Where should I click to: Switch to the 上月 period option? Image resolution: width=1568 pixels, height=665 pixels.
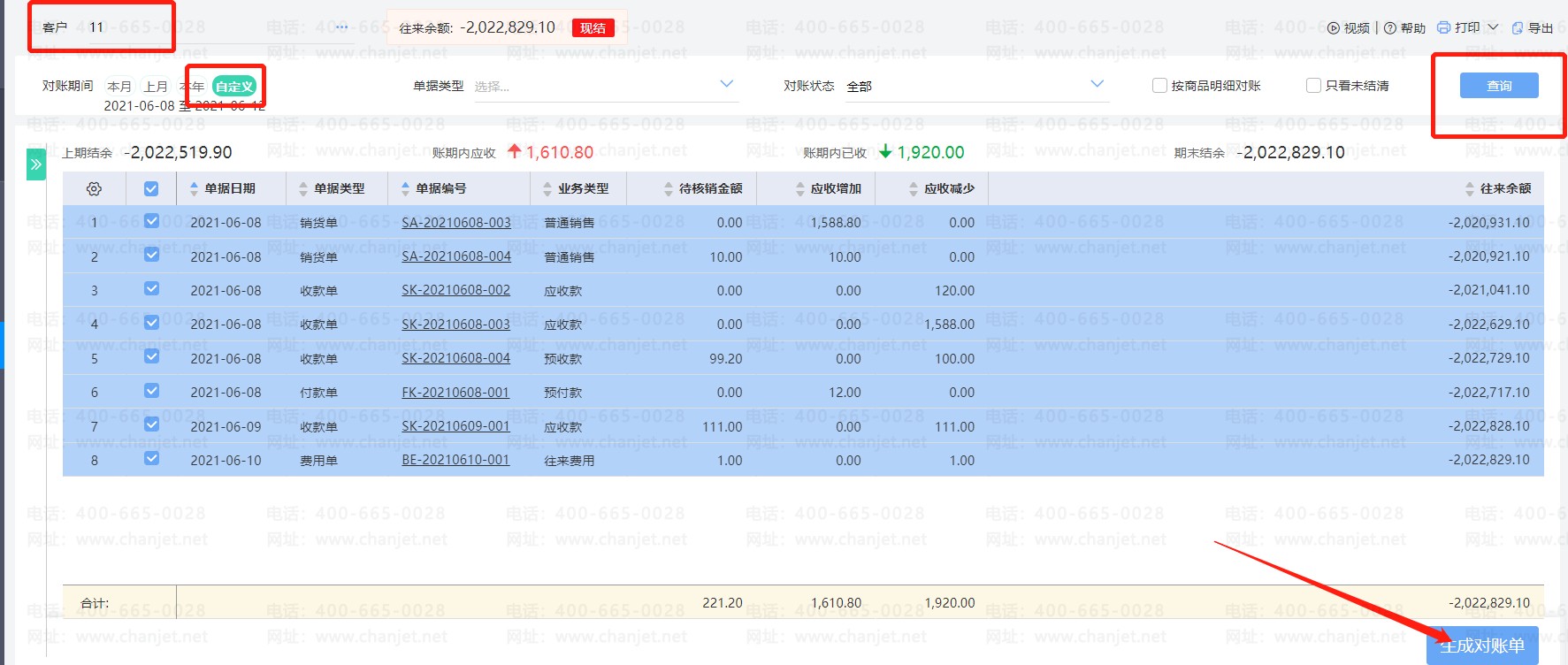(156, 87)
